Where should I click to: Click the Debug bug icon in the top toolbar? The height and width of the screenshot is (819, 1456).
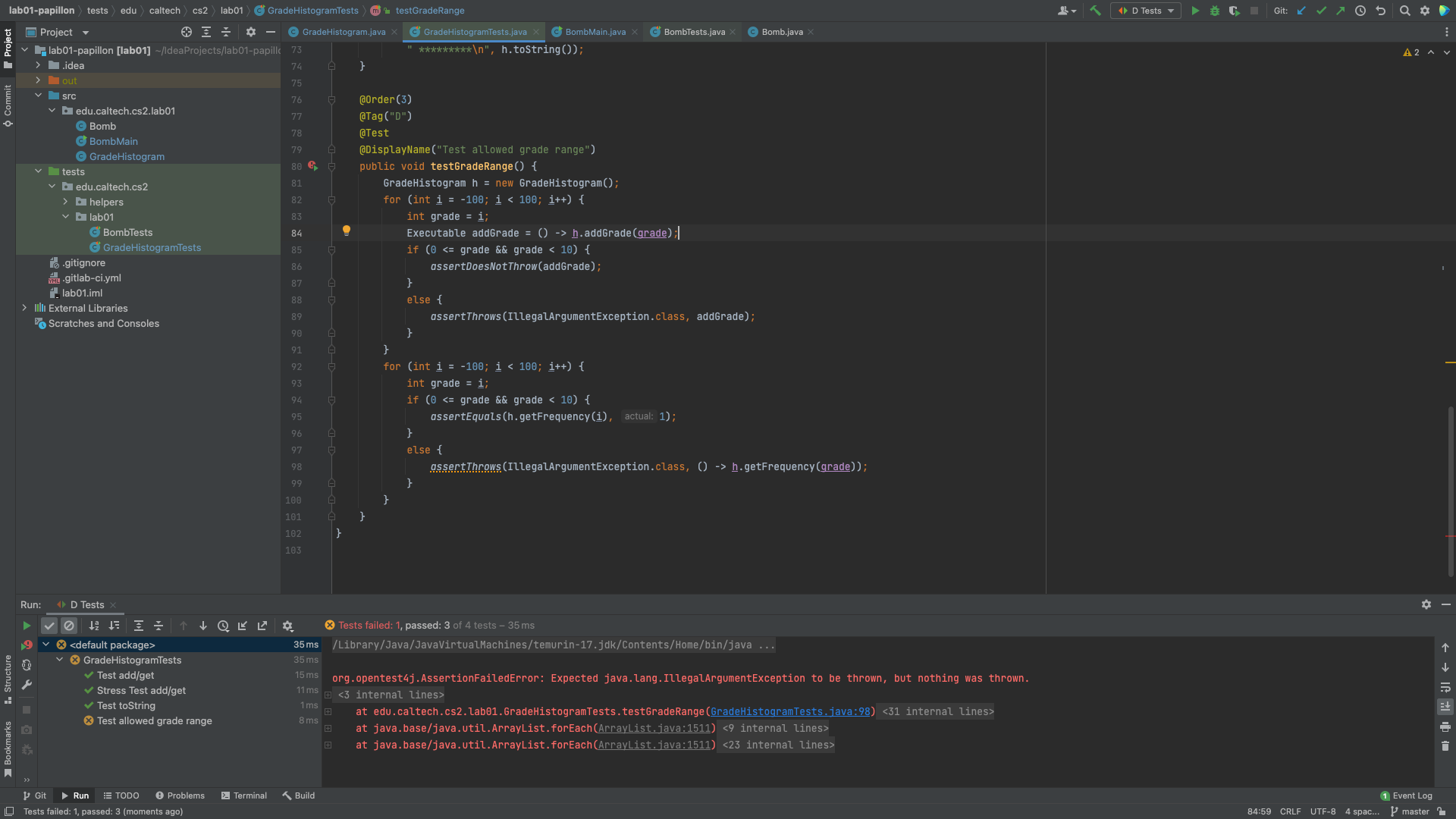pyautogui.click(x=1215, y=11)
